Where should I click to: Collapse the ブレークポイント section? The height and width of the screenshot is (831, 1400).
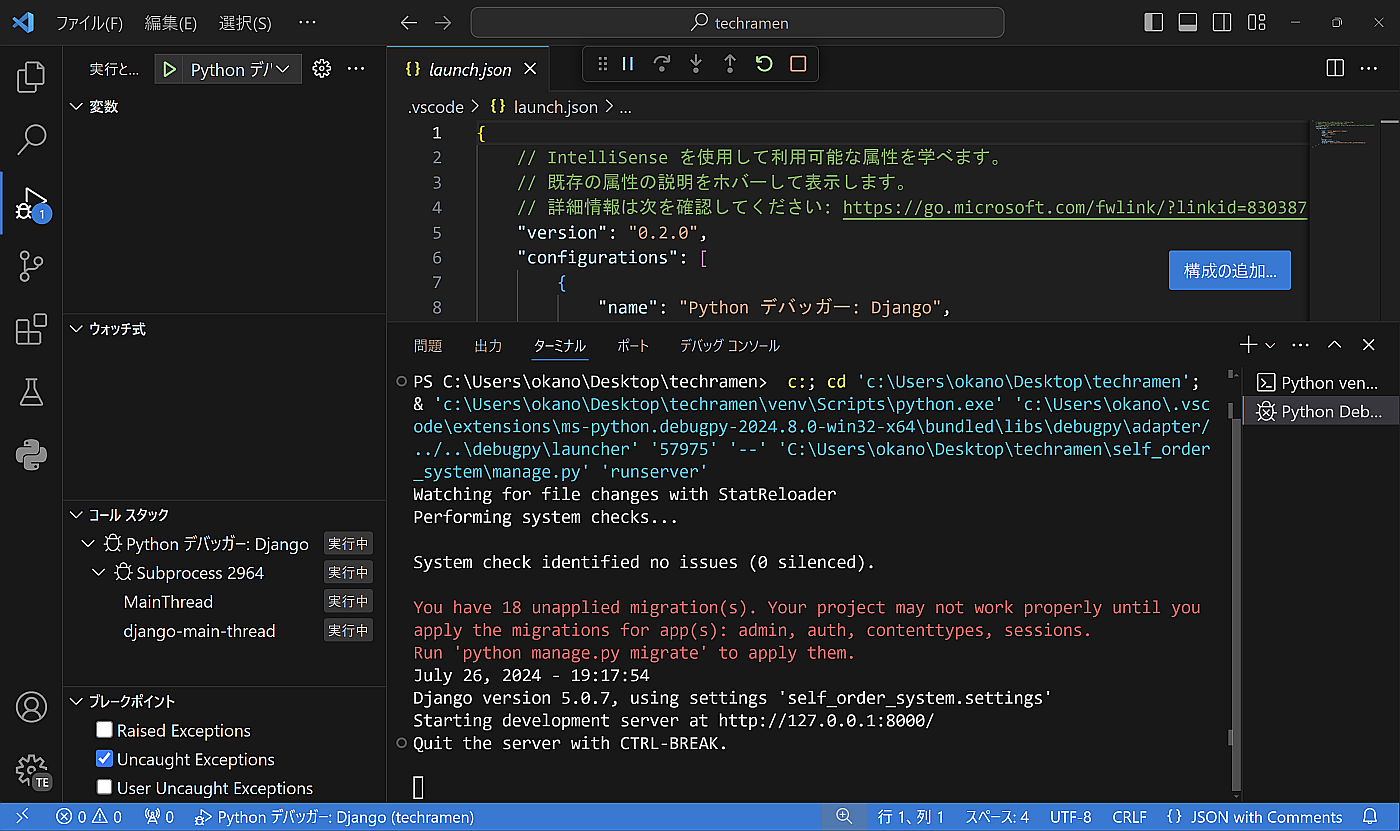[76, 701]
